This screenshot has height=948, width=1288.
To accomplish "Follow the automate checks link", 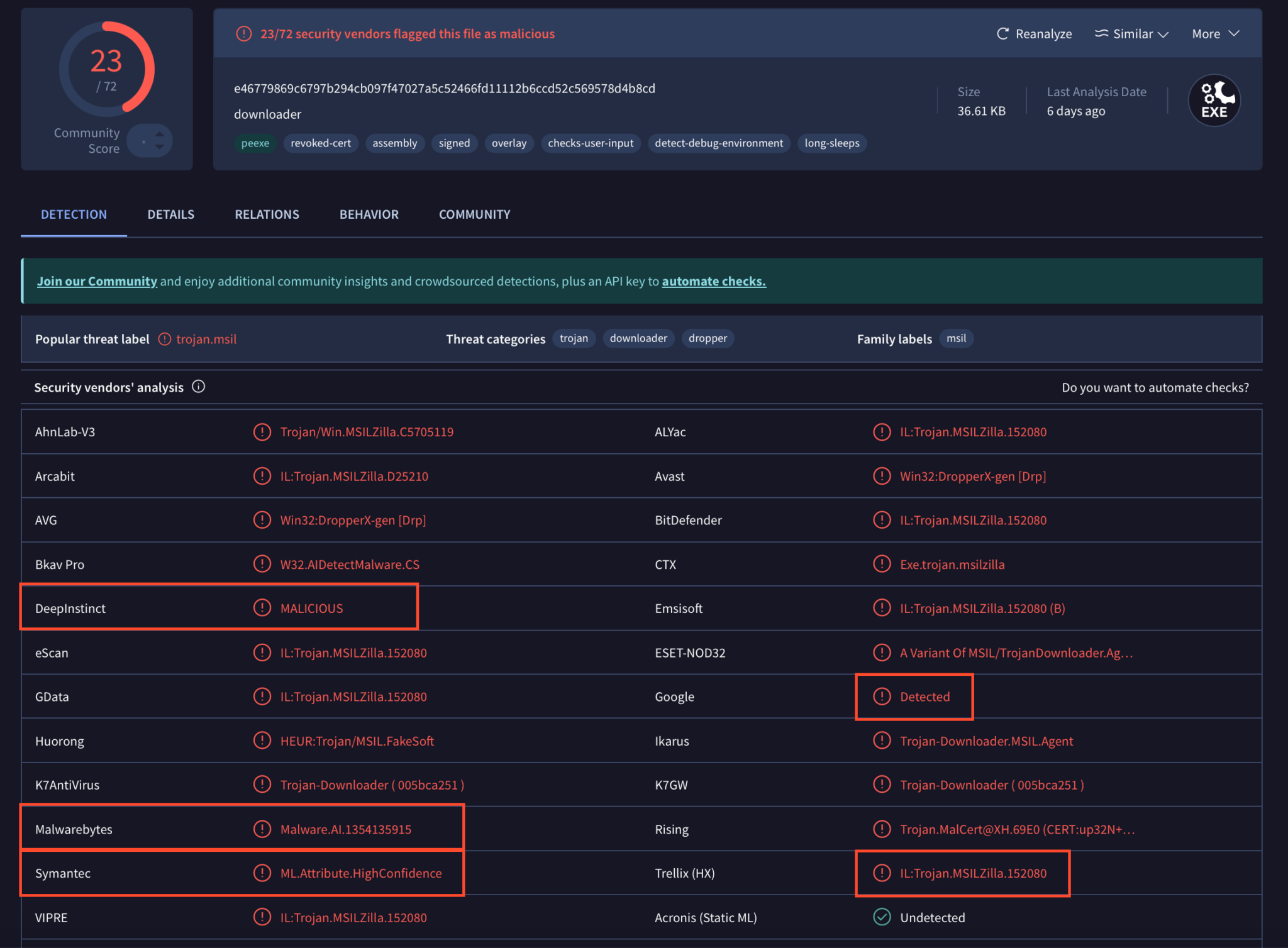I will pos(713,281).
